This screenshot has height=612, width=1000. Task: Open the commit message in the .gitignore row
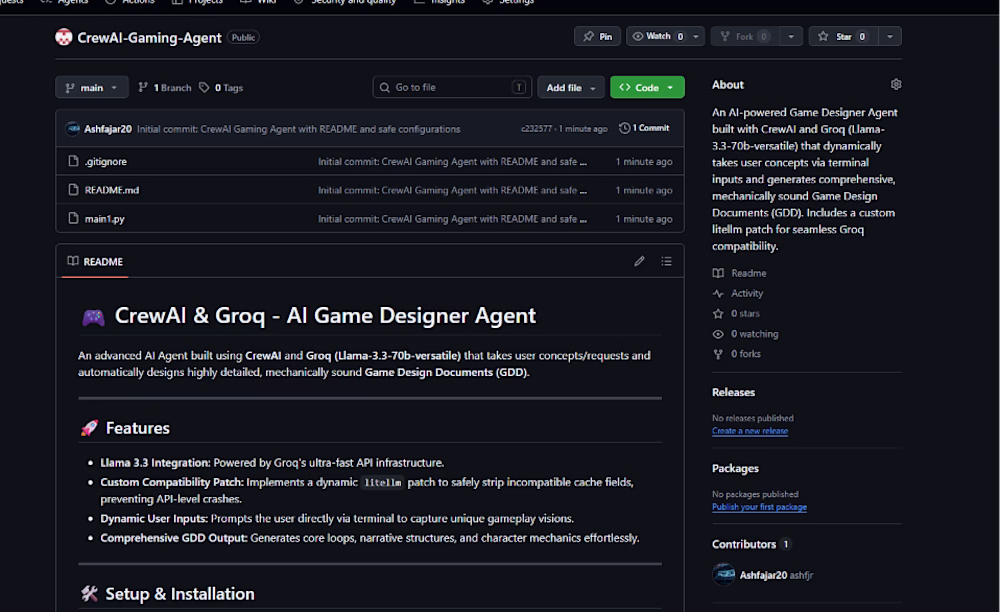point(452,162)
